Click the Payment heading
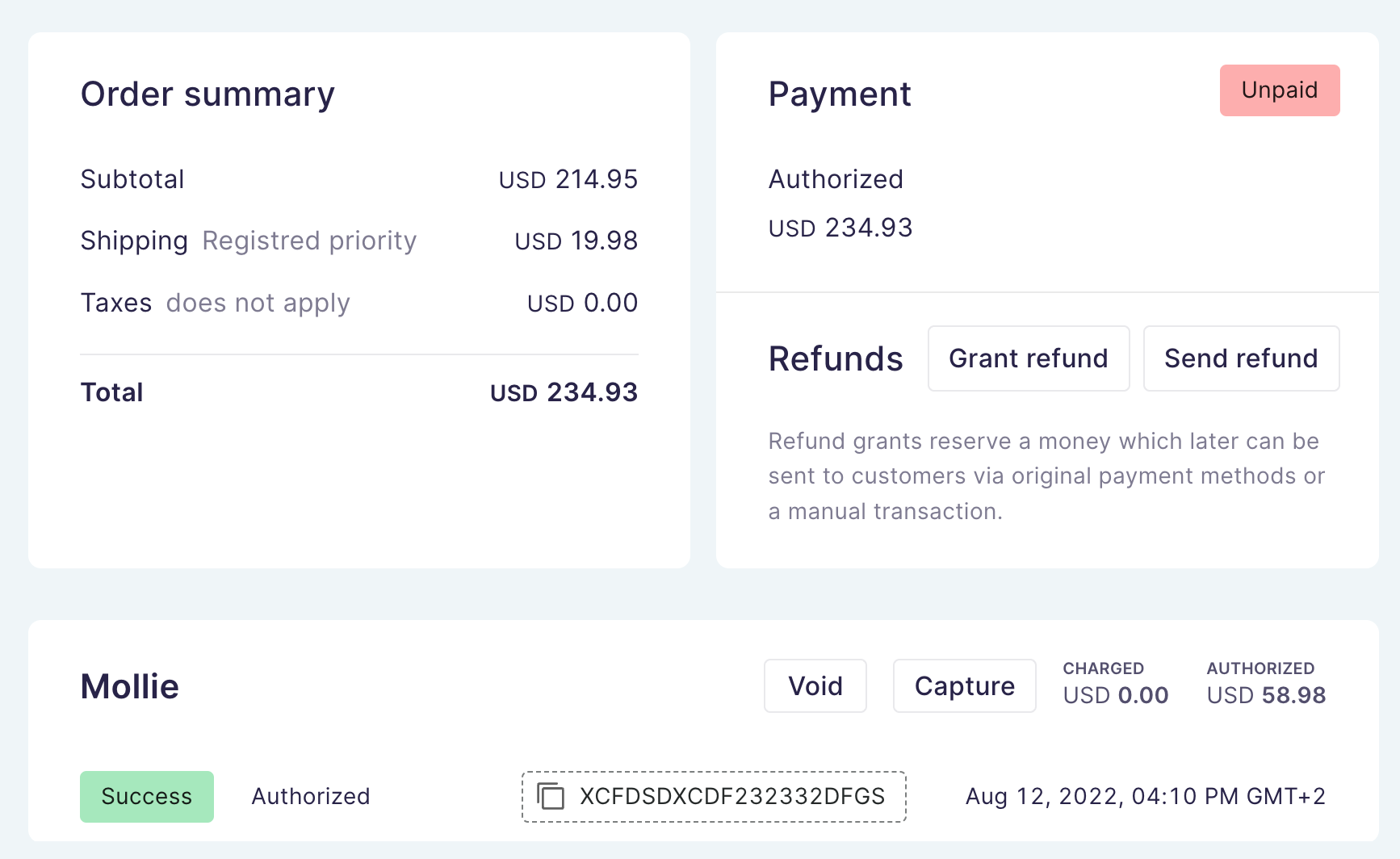This screenshot has height=859, width=1400. (840, 94)
